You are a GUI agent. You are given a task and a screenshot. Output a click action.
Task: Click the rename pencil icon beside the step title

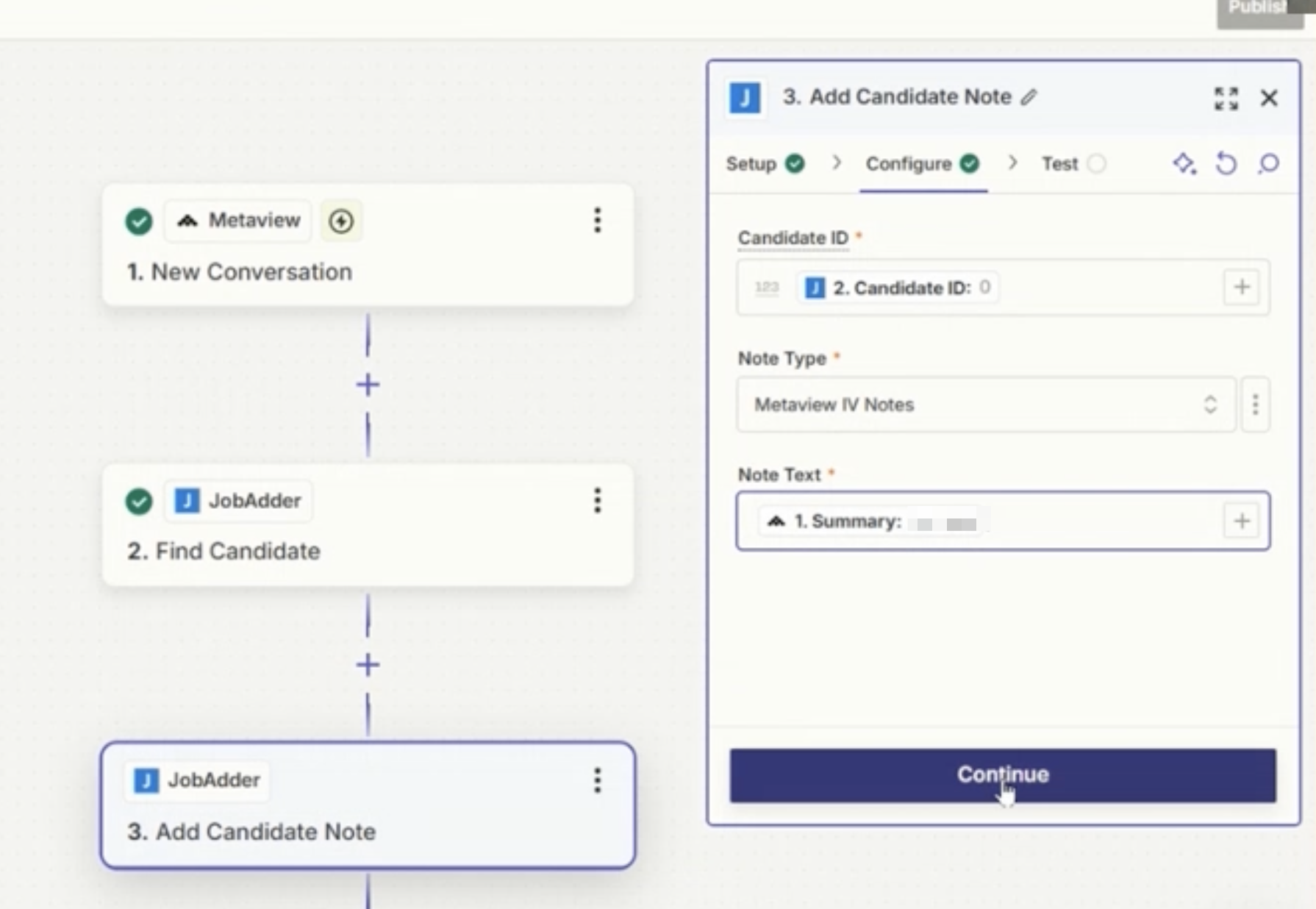pyautogui.click(x=1029, y=97)
